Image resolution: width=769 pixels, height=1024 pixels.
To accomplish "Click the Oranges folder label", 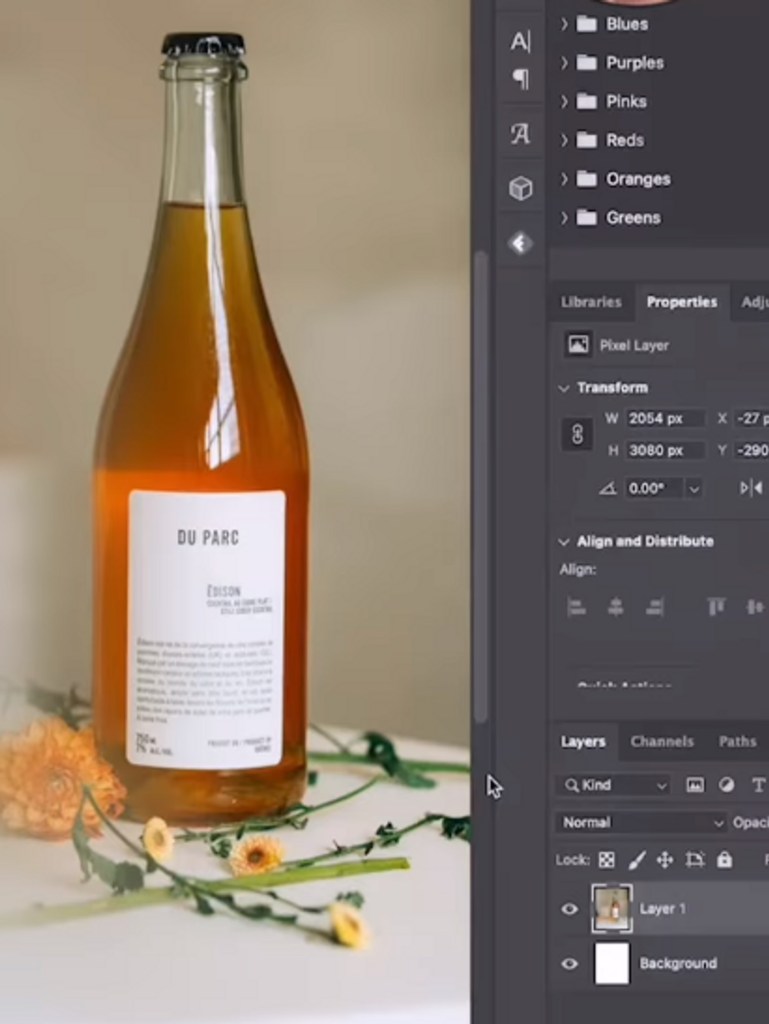I will pyautogui.click(x=638, y=179).
